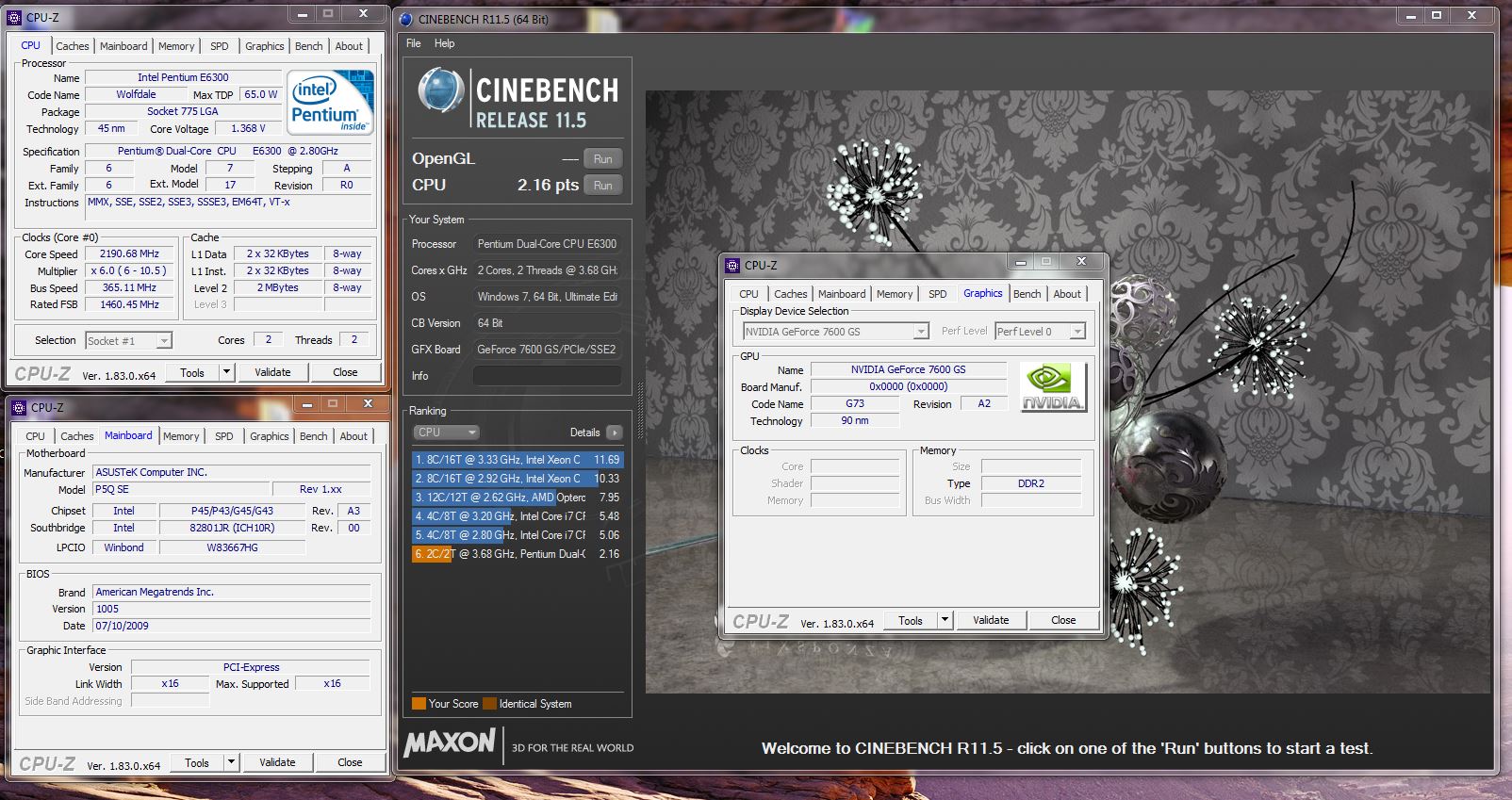Image resolution: width=1512 pixels, height=800 pixels.
Task: Click the MAXON logo in Cinebench
Action: (450, 743)
